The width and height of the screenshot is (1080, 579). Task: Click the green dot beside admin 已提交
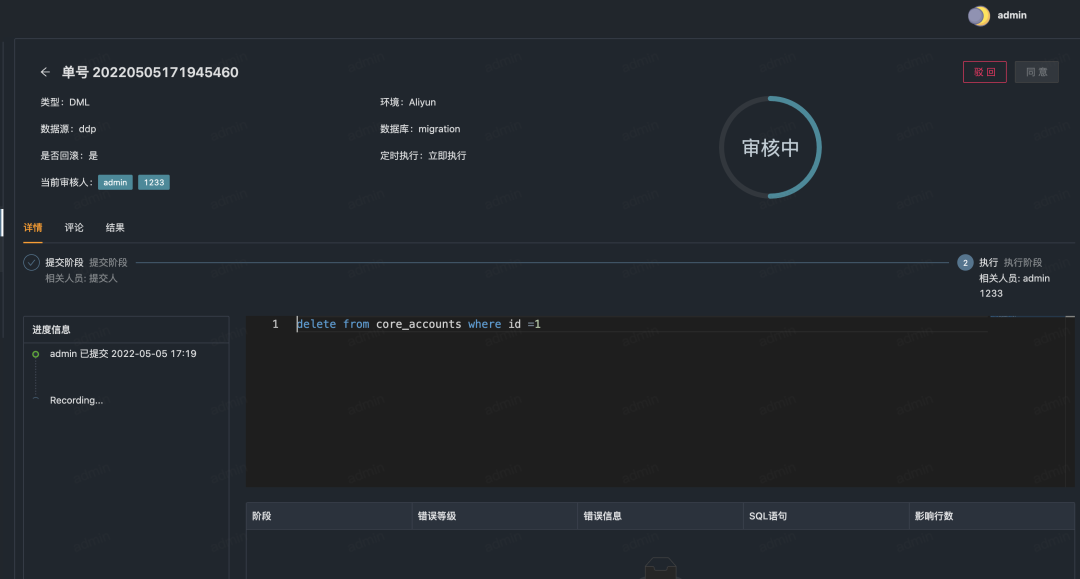pyautogui.click(x=36, y=355)
